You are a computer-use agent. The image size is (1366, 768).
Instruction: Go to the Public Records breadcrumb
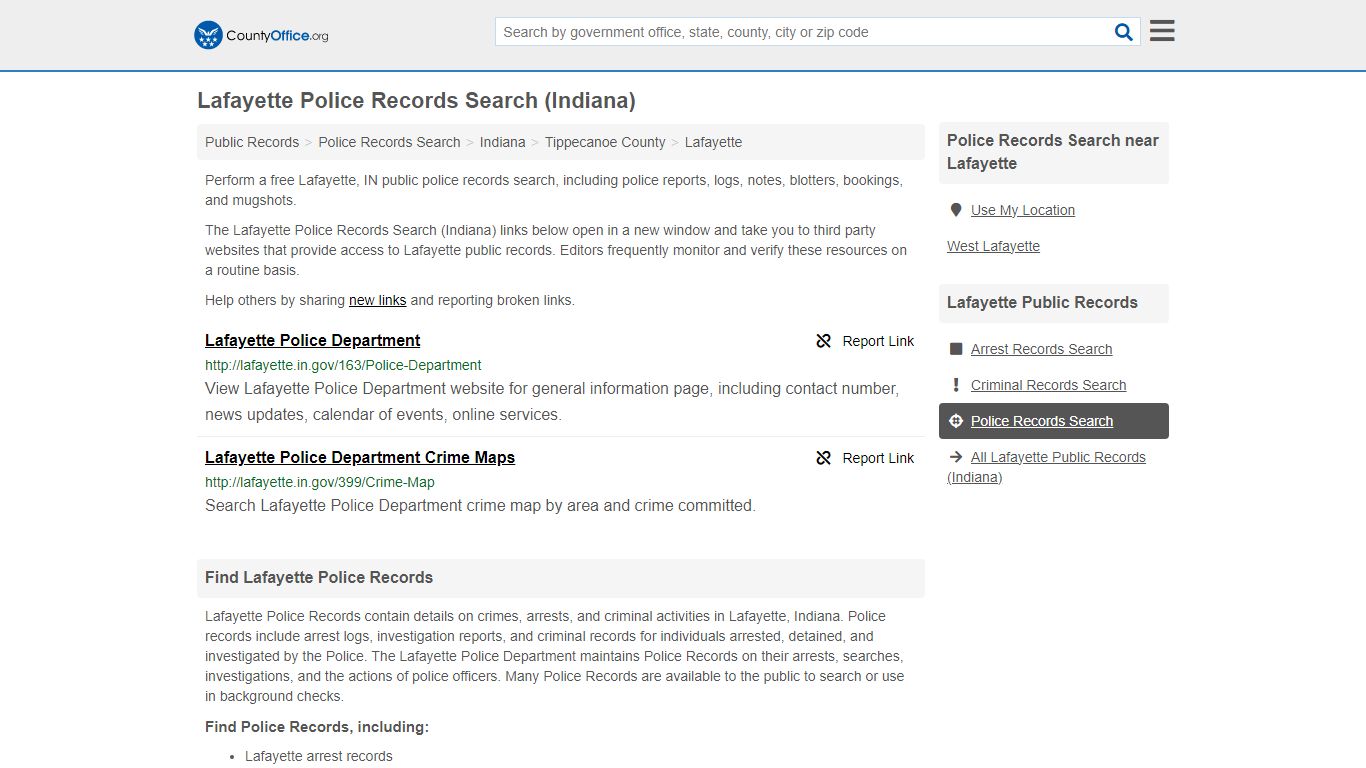pos(252,142)
